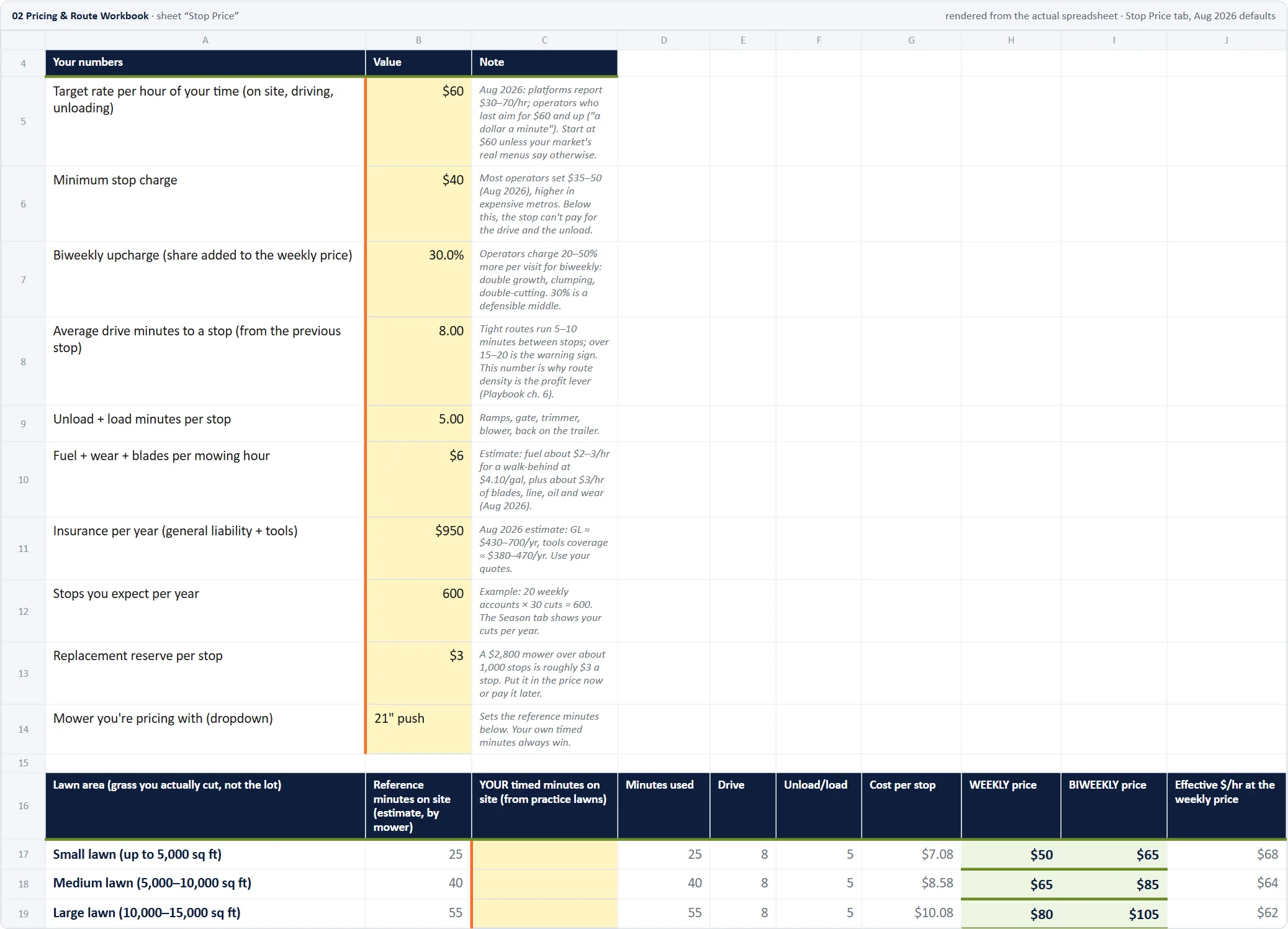Viewport: 1288px width, 929px height.
Task: Click the timed minutes cell for Medium lawn
Action: [x=544, y=884]
